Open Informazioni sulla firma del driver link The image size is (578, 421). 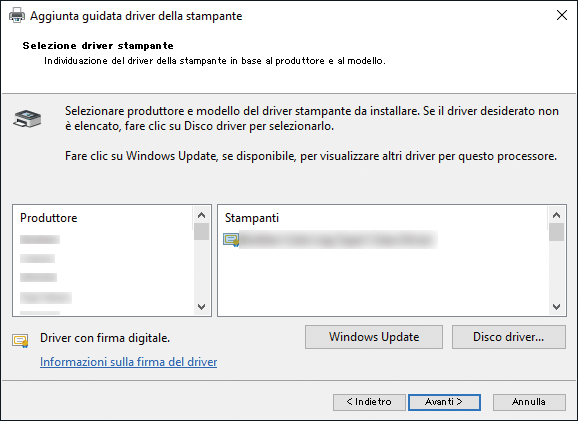(x=128, y=362)
